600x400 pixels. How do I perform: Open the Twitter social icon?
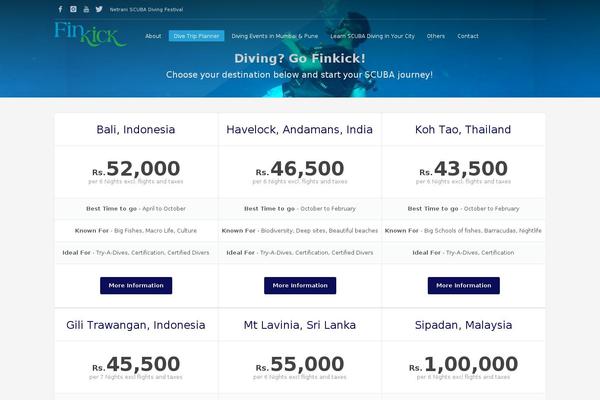pyautogui.click(x=99, y=9)
